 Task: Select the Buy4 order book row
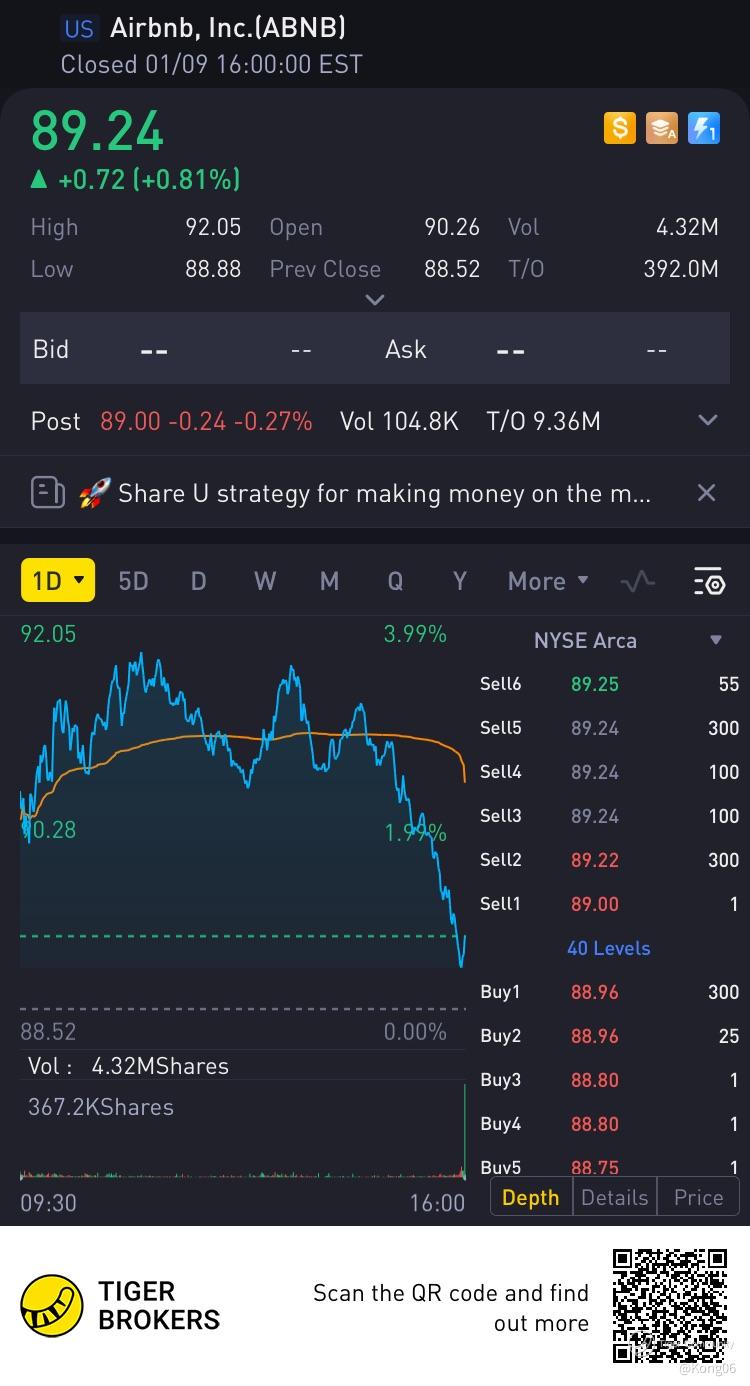610,1124
